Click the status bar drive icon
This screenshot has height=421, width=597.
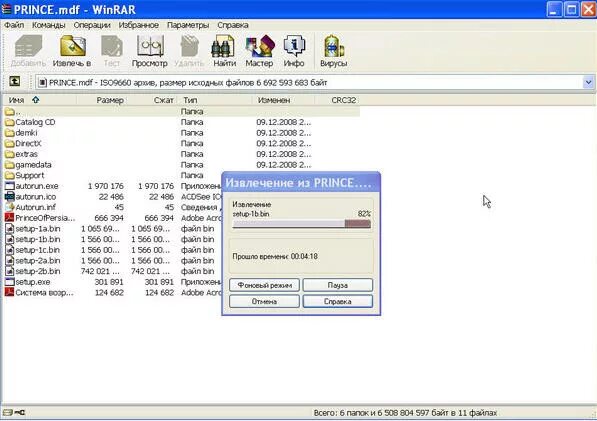[x=8, y=413]
